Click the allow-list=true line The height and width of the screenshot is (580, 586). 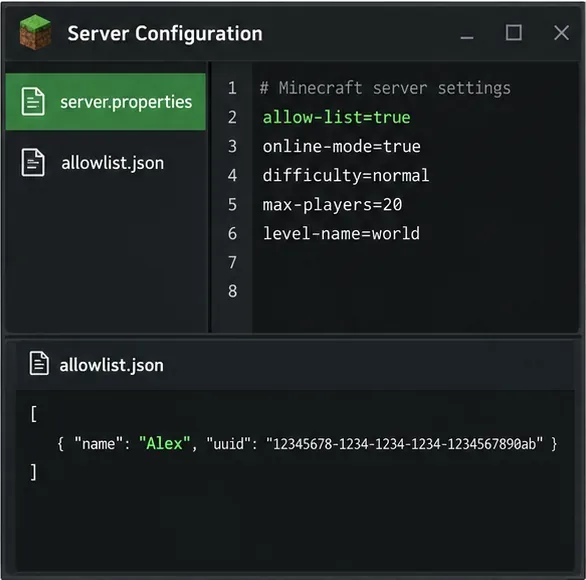pyautogui.click(x=336, y=117)
